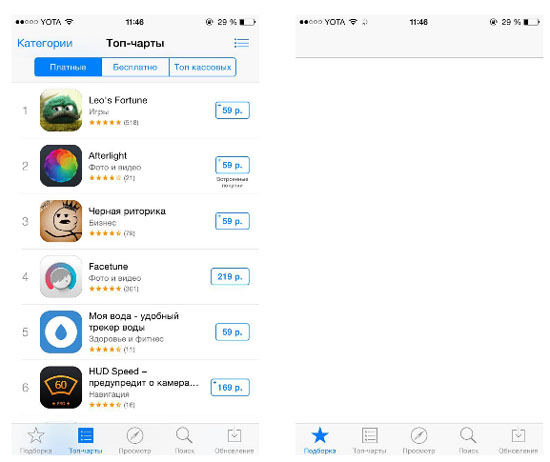Image resolution: width=550 pixels, height=462 pixels.
Task: Buy Leo's Fortune for 59 р.
Action: (232, 110)
